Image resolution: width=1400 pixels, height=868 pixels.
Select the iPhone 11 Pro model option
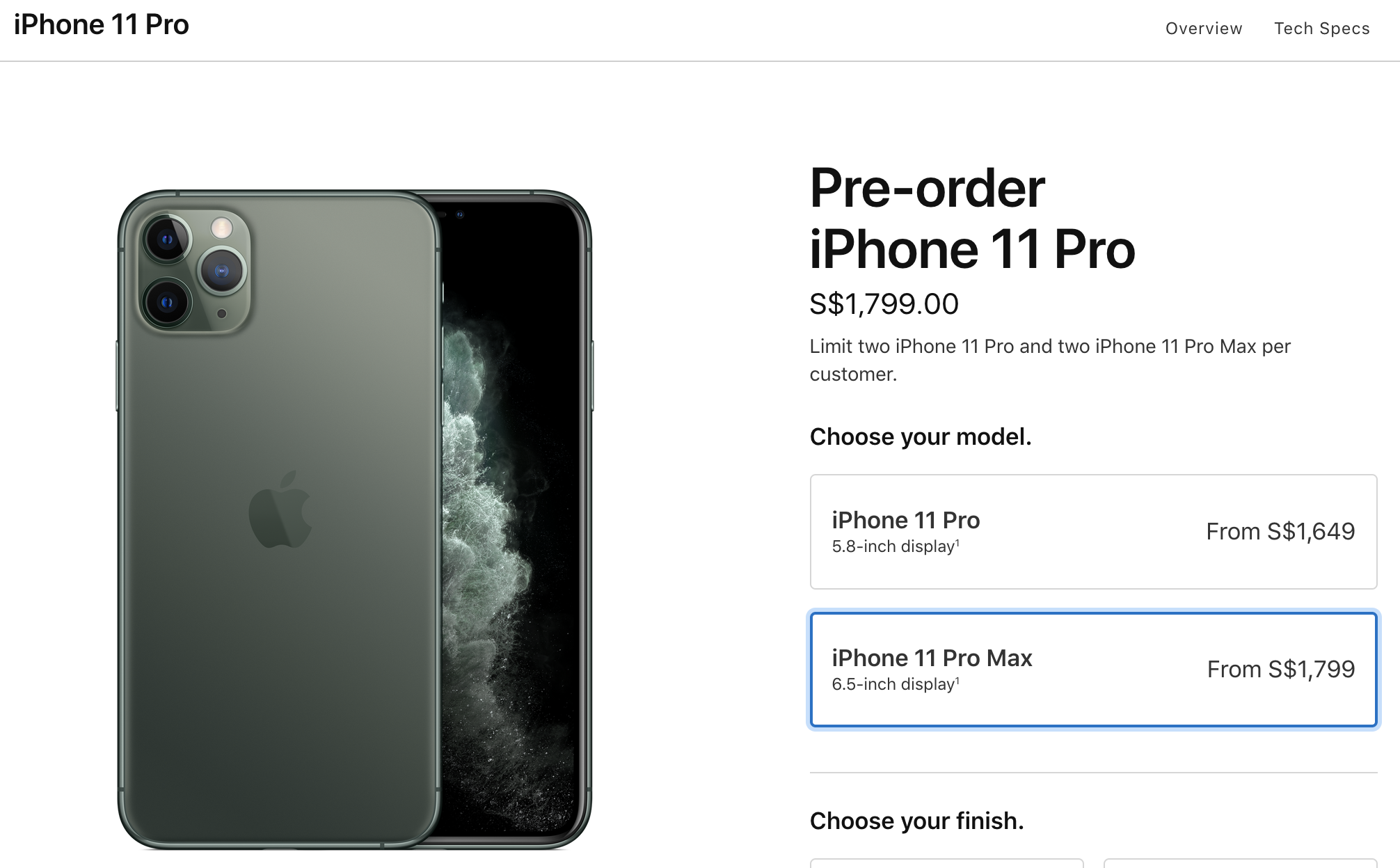pyautogui.click(x=1092, y=532)
